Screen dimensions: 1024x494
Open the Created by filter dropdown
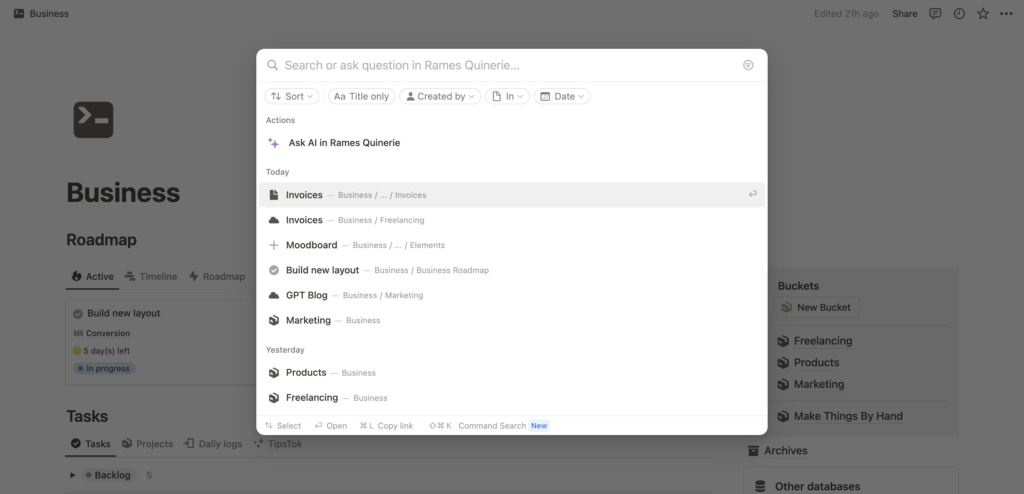pyautogui.click(x=440, y=96)
